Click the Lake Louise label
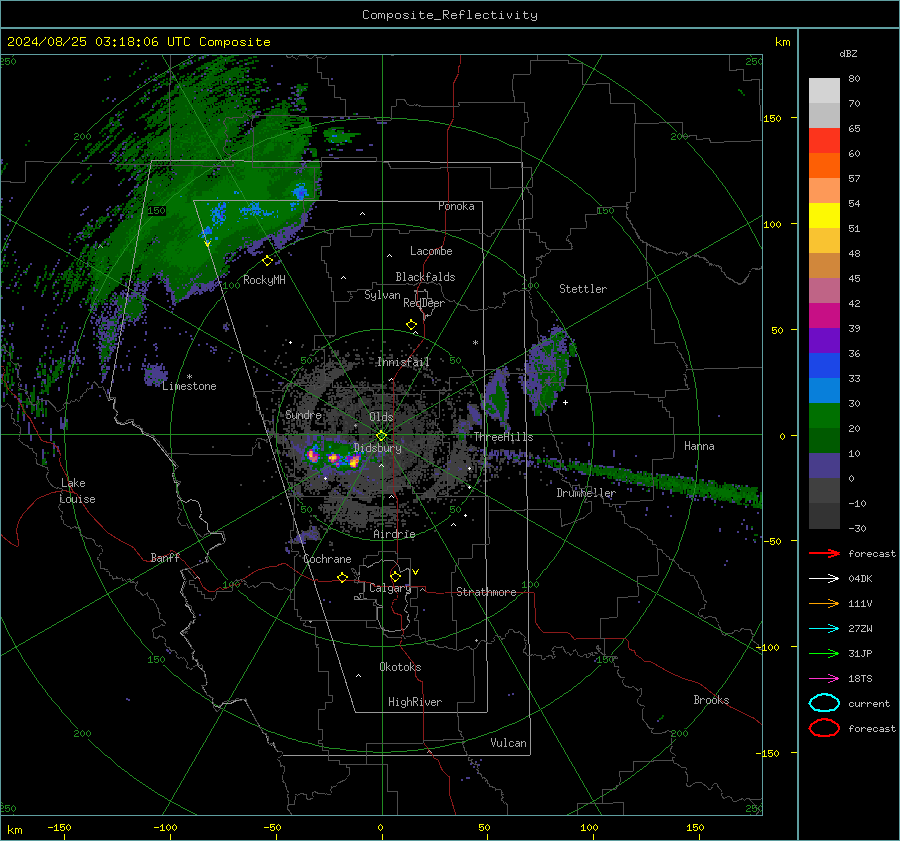Image resolution: width=900 pixels, height=841 pixels. pos(77,491)
